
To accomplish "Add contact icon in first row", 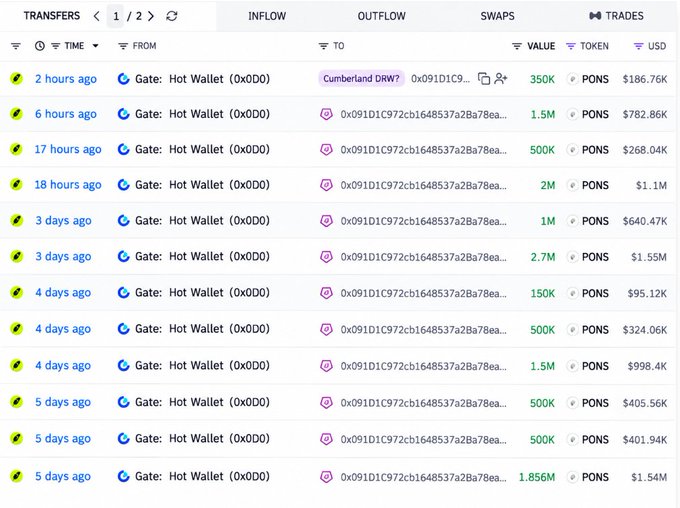I will click(501, 79).
